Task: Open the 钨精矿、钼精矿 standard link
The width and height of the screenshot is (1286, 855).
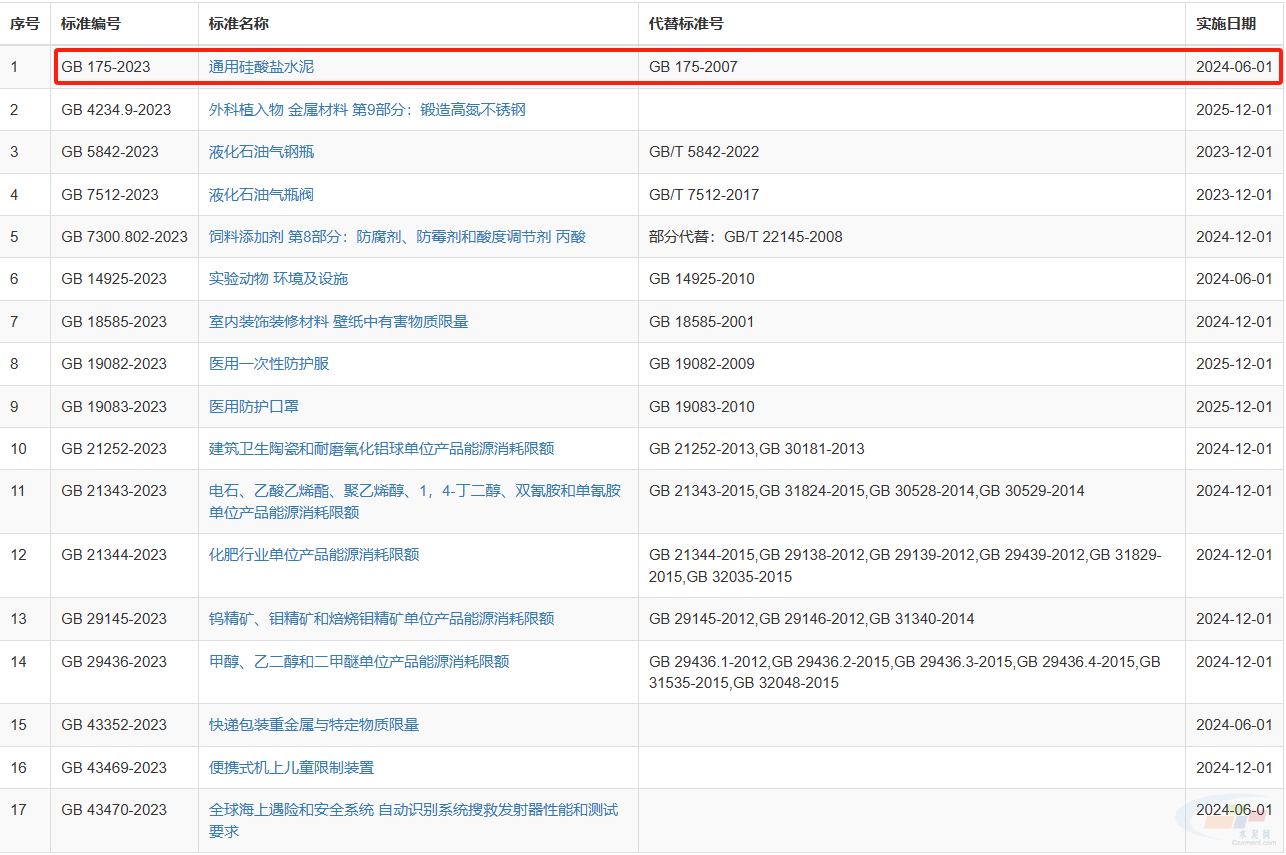Action: [381, 619]
